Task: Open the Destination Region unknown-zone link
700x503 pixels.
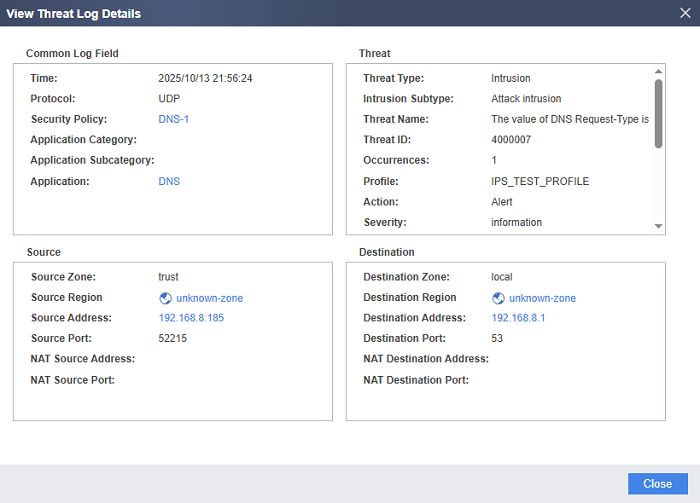Action: coord(542,298)
